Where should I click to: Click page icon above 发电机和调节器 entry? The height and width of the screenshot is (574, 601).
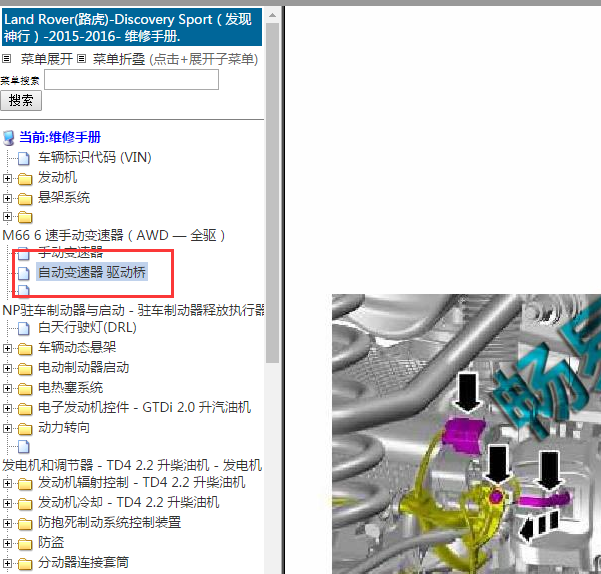coord(23,446)
